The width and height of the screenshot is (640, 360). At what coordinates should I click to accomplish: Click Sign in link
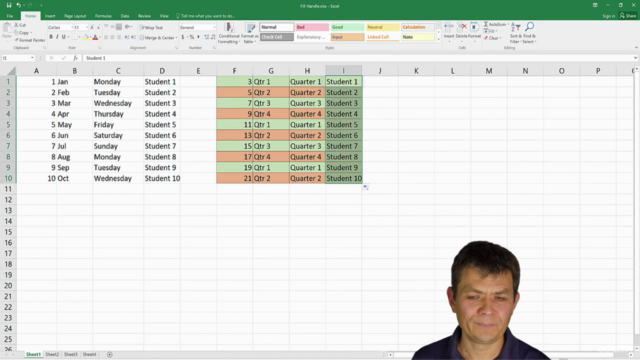point(609,16)
